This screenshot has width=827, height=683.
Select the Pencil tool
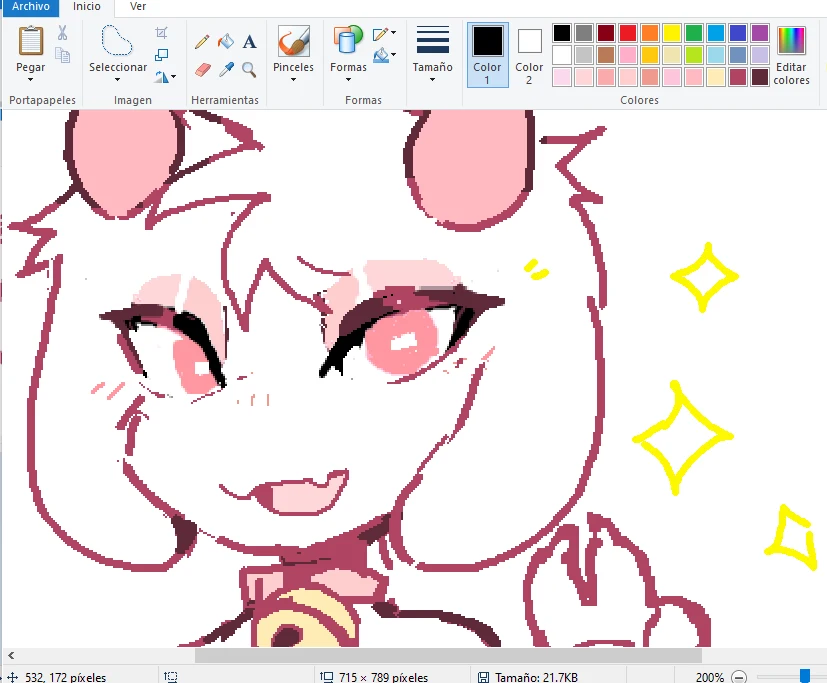tap(202, 41)
